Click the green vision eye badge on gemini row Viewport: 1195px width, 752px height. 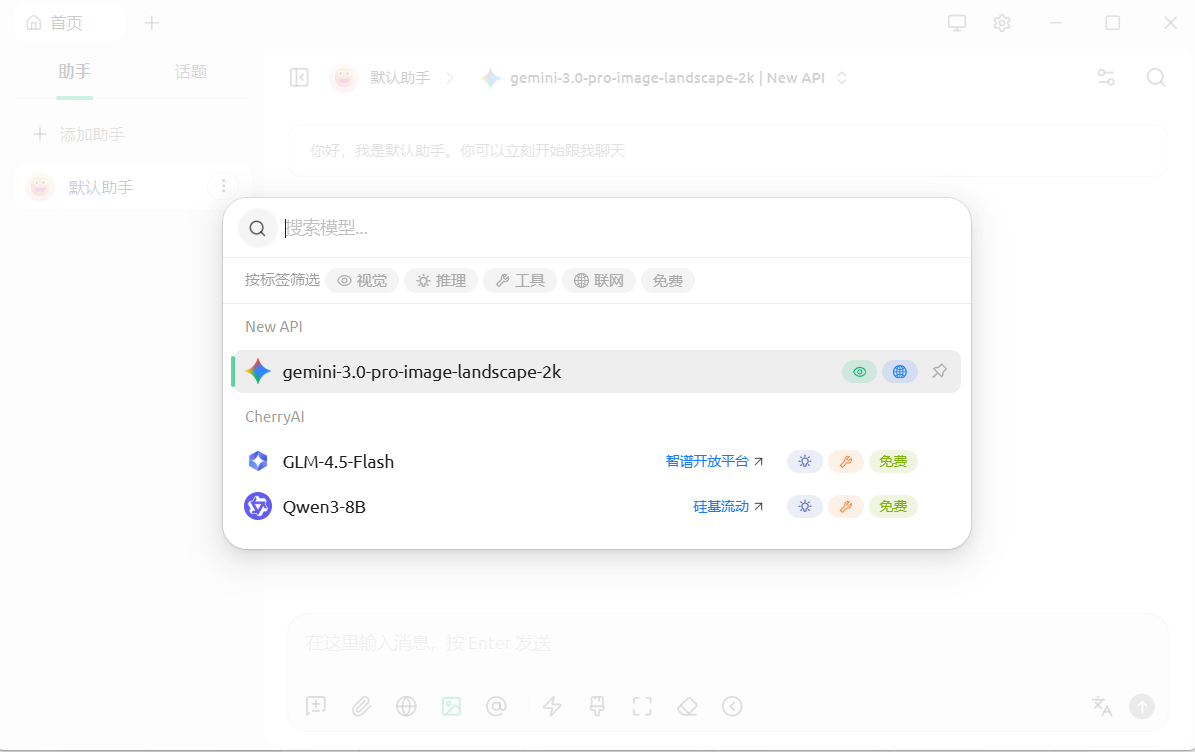point(860,372)
